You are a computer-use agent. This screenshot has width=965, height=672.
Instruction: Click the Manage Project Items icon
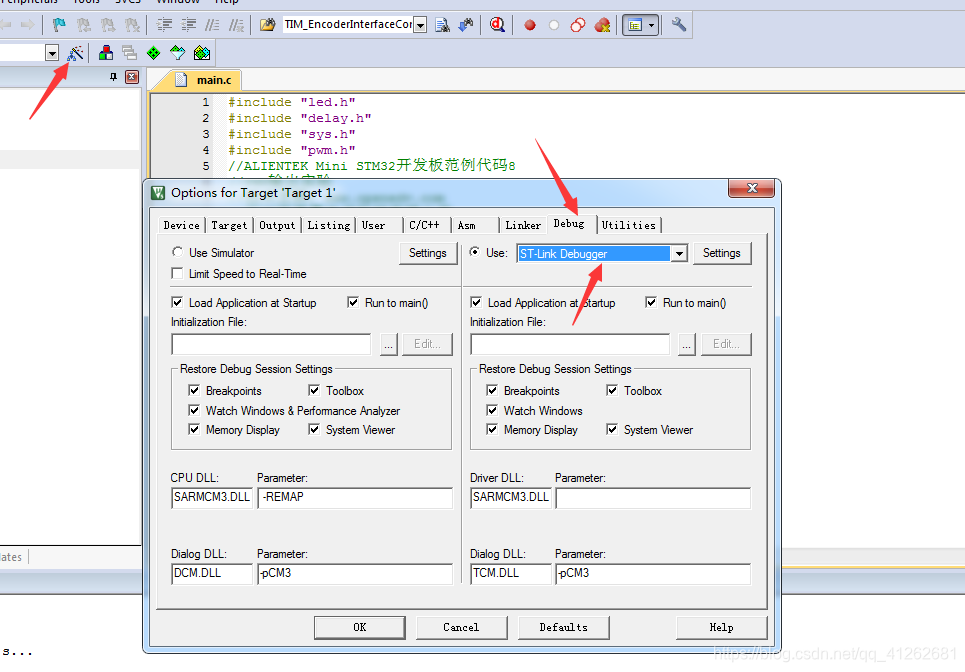[x=106, y=53]
